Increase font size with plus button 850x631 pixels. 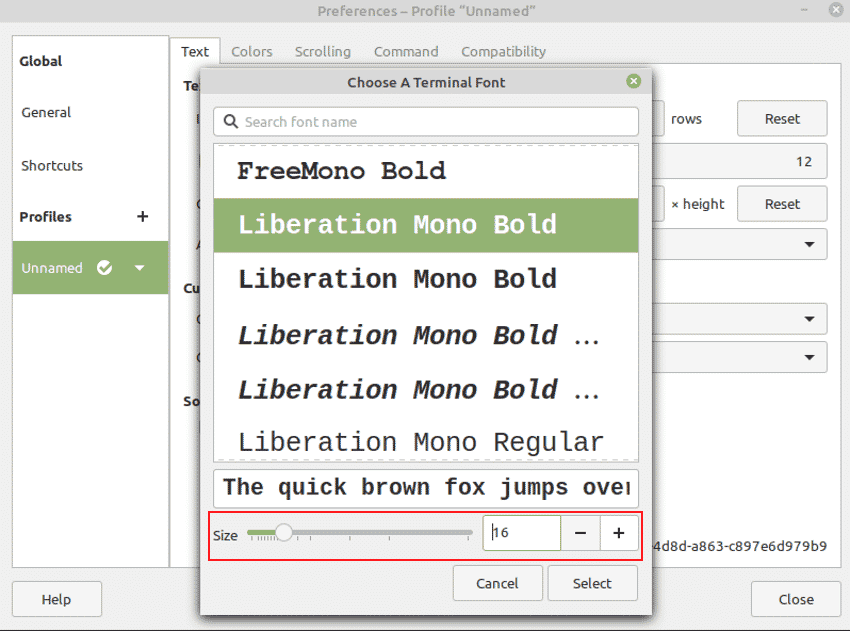click(x=619, y=533)
